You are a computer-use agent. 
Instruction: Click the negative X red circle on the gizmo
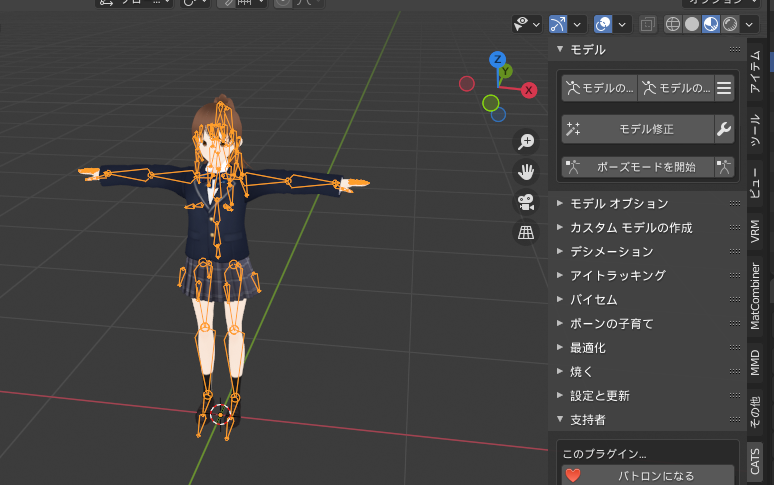point(466,84)
